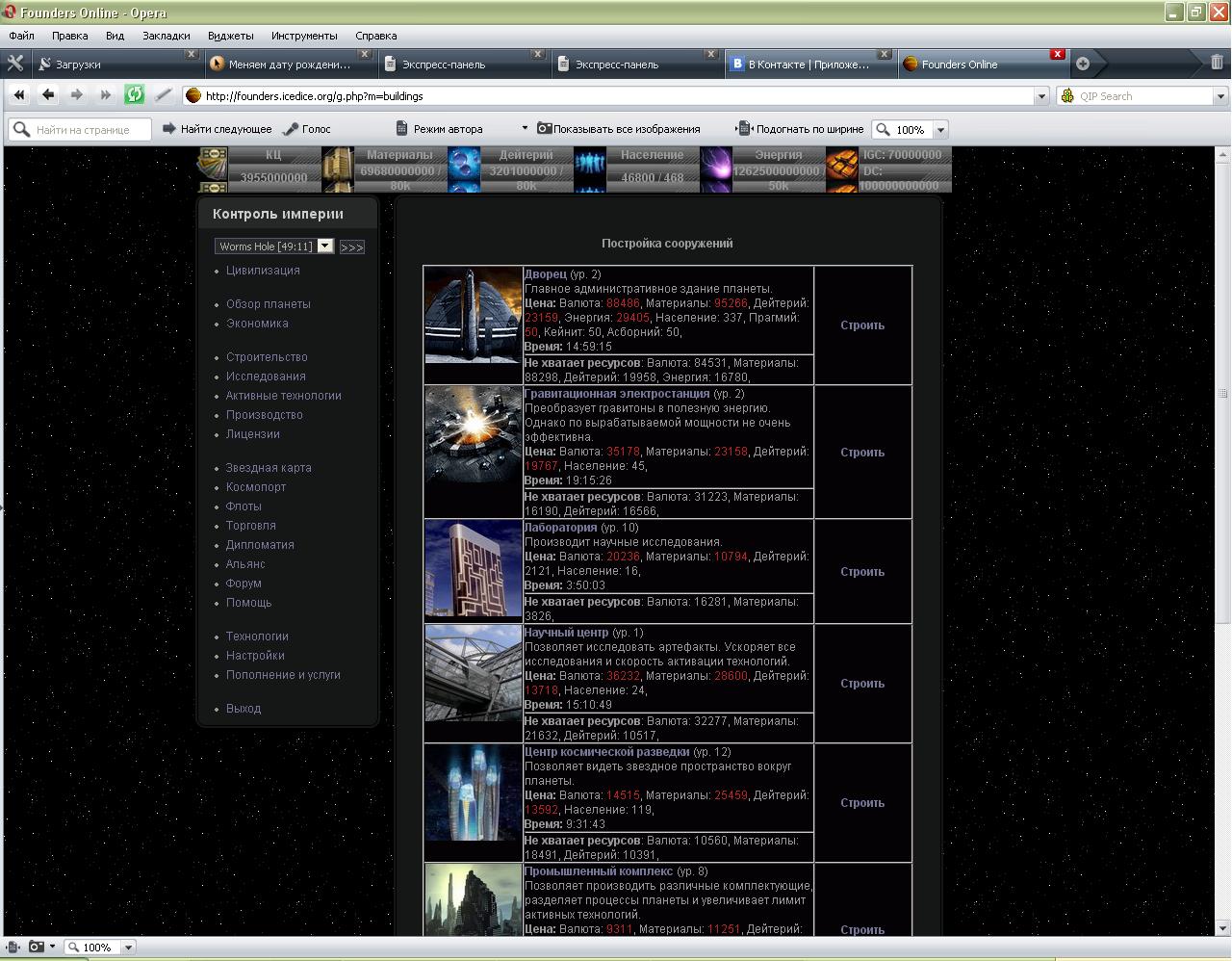1232x961 pixels.
Task: Click Строить for Дворец
Action: point(862,325)
